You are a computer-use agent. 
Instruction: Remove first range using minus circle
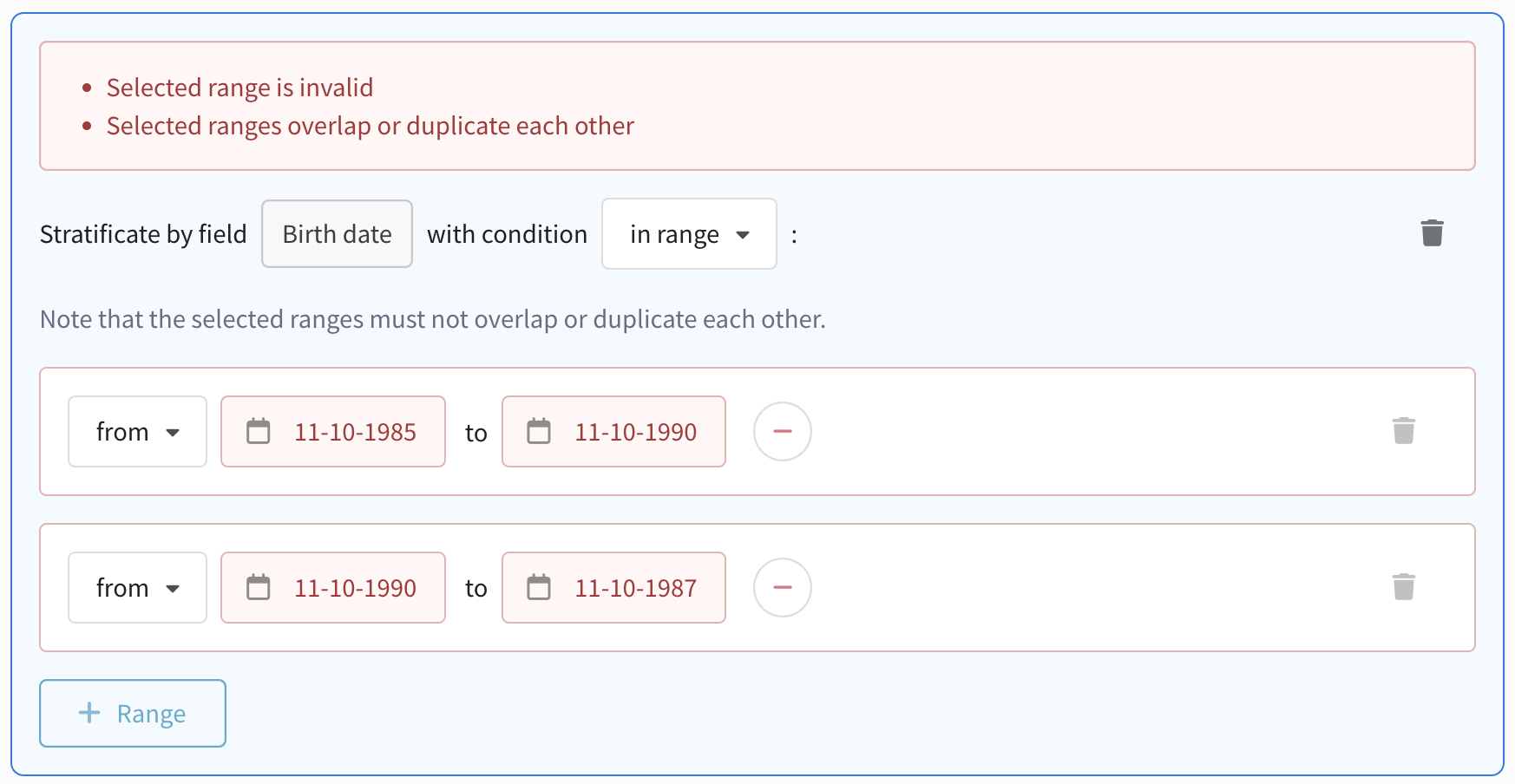[x=782, y=431]
